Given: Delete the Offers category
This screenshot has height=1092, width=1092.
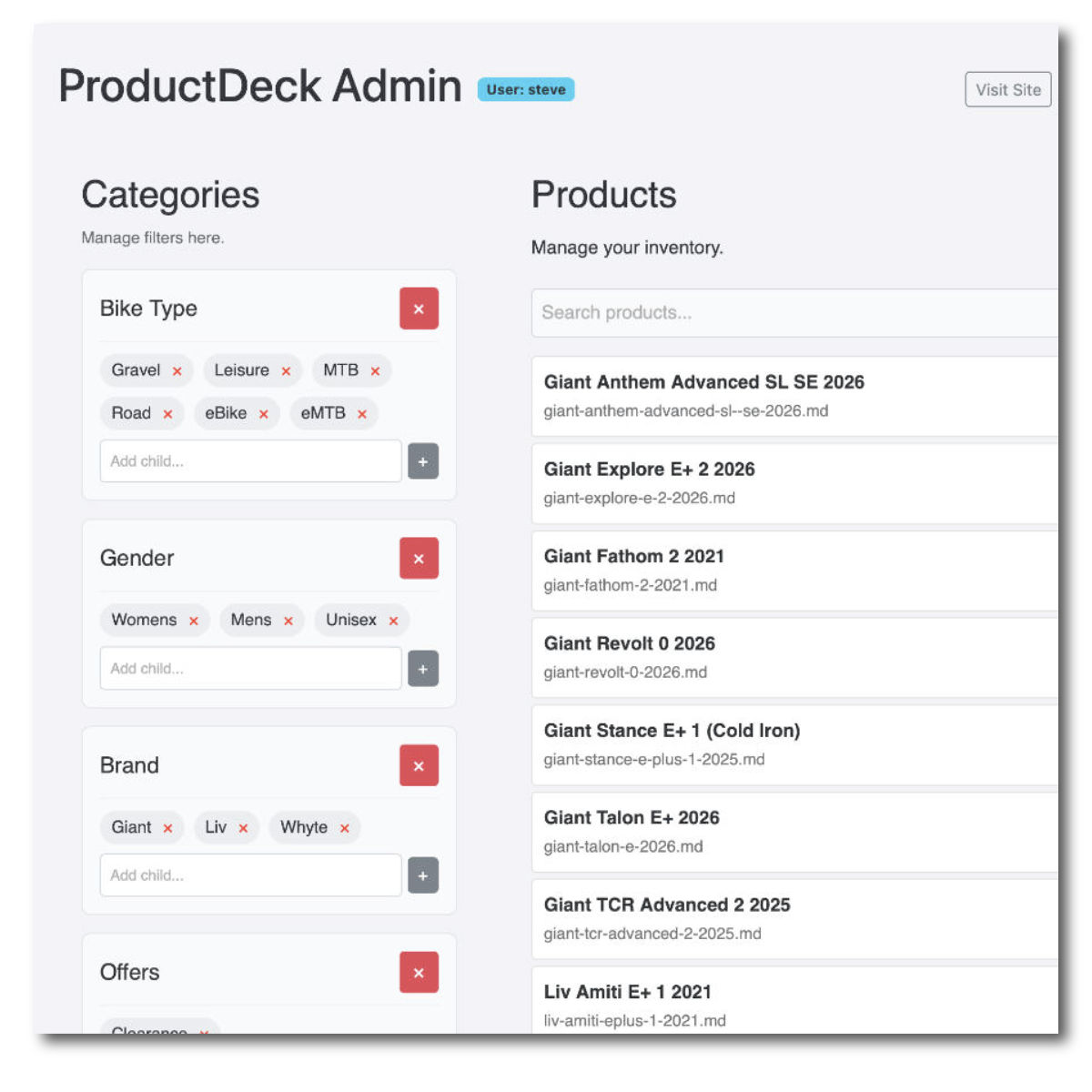Looking at the screenshot, I should (419, 972).
